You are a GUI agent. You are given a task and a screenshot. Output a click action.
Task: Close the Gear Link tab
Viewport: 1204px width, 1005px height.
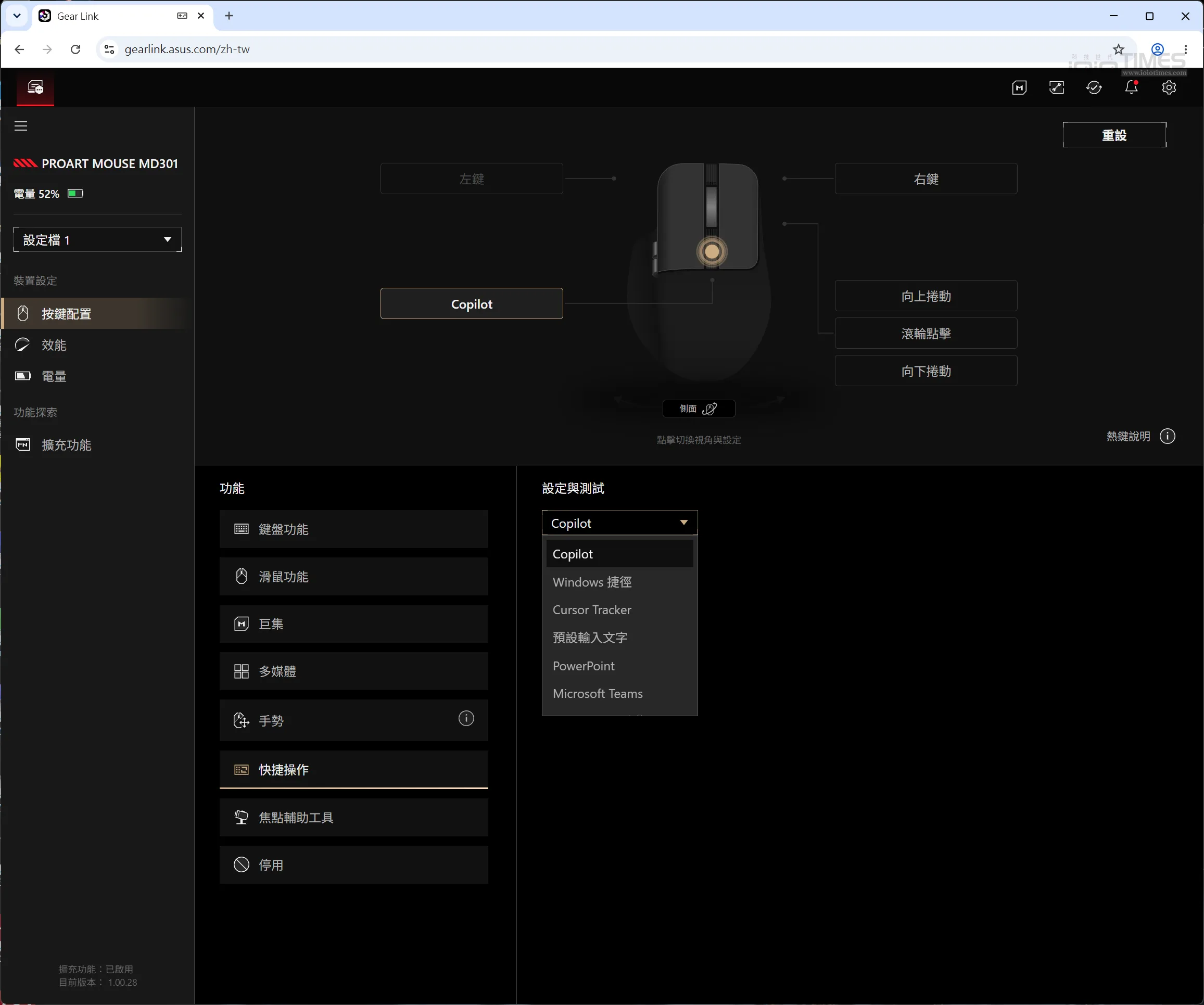201,16
